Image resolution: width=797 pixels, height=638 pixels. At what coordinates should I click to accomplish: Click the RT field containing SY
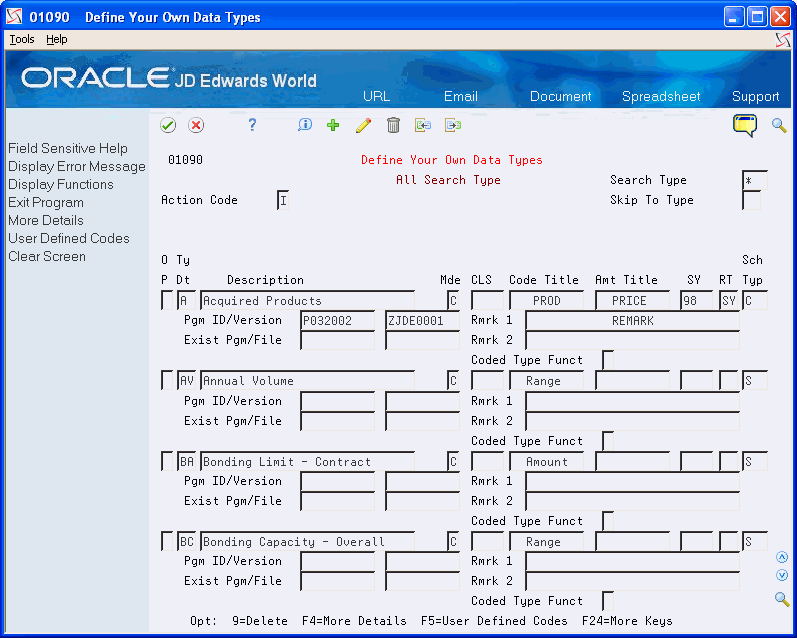point(728,300)
